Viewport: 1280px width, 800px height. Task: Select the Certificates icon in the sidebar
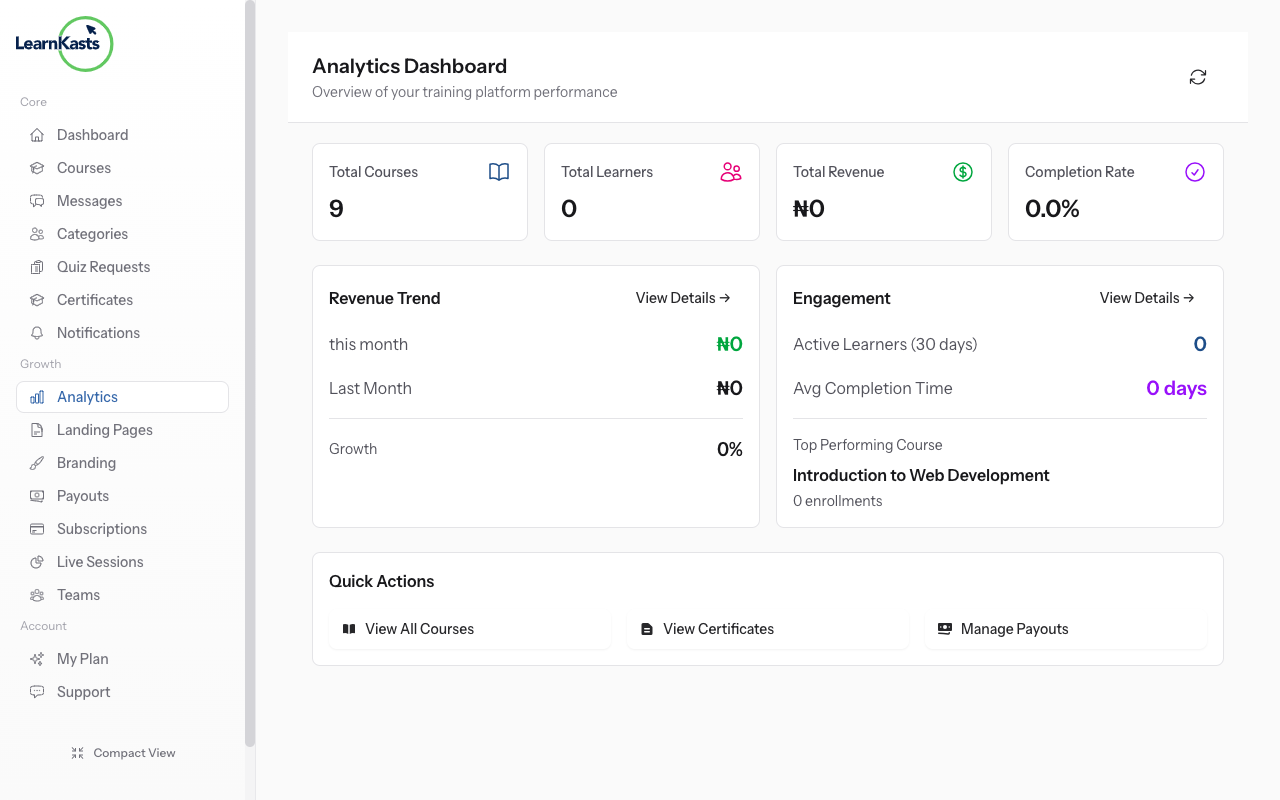[x=36, y=299]
